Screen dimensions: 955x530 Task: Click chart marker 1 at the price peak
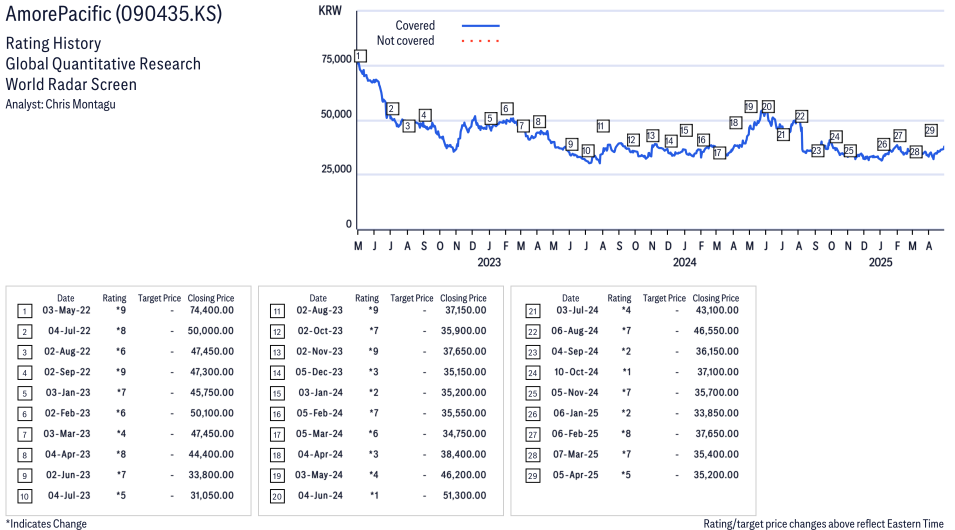coord(360,56)
